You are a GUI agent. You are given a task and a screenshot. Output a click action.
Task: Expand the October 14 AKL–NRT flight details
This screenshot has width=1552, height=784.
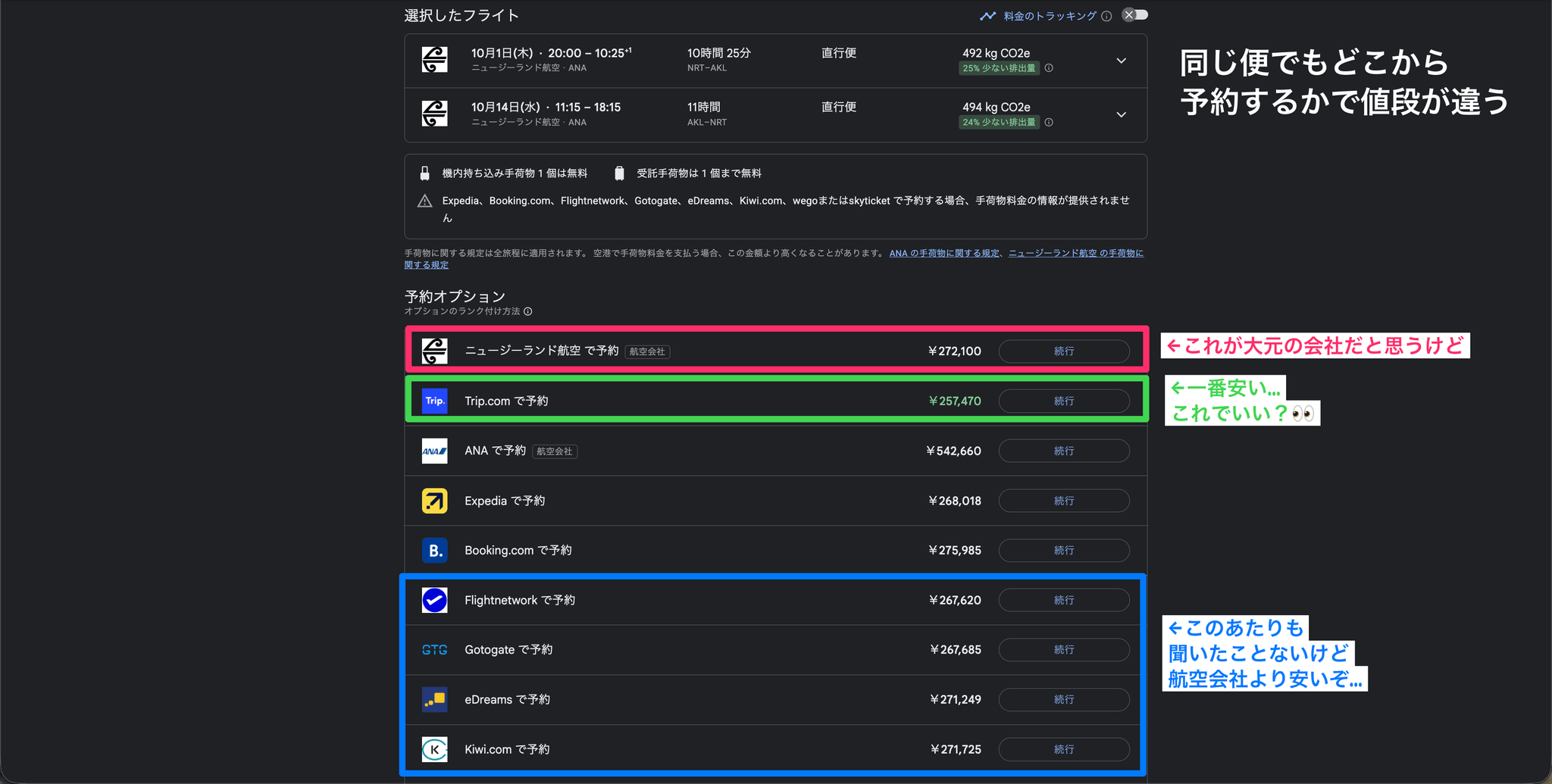[x=1121, y=115]
